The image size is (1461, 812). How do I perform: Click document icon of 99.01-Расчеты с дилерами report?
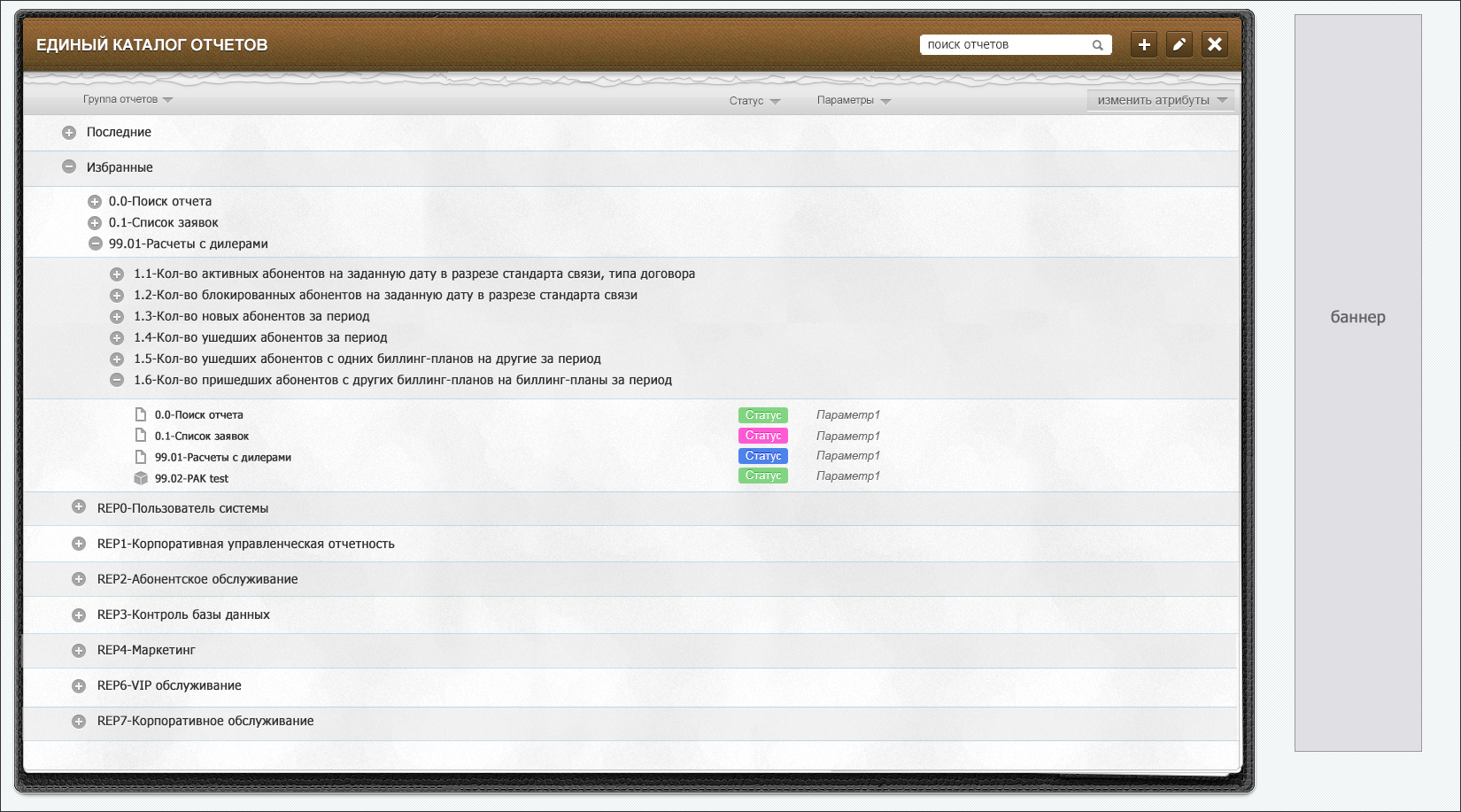pyautogui.click(x=140, y=457)
